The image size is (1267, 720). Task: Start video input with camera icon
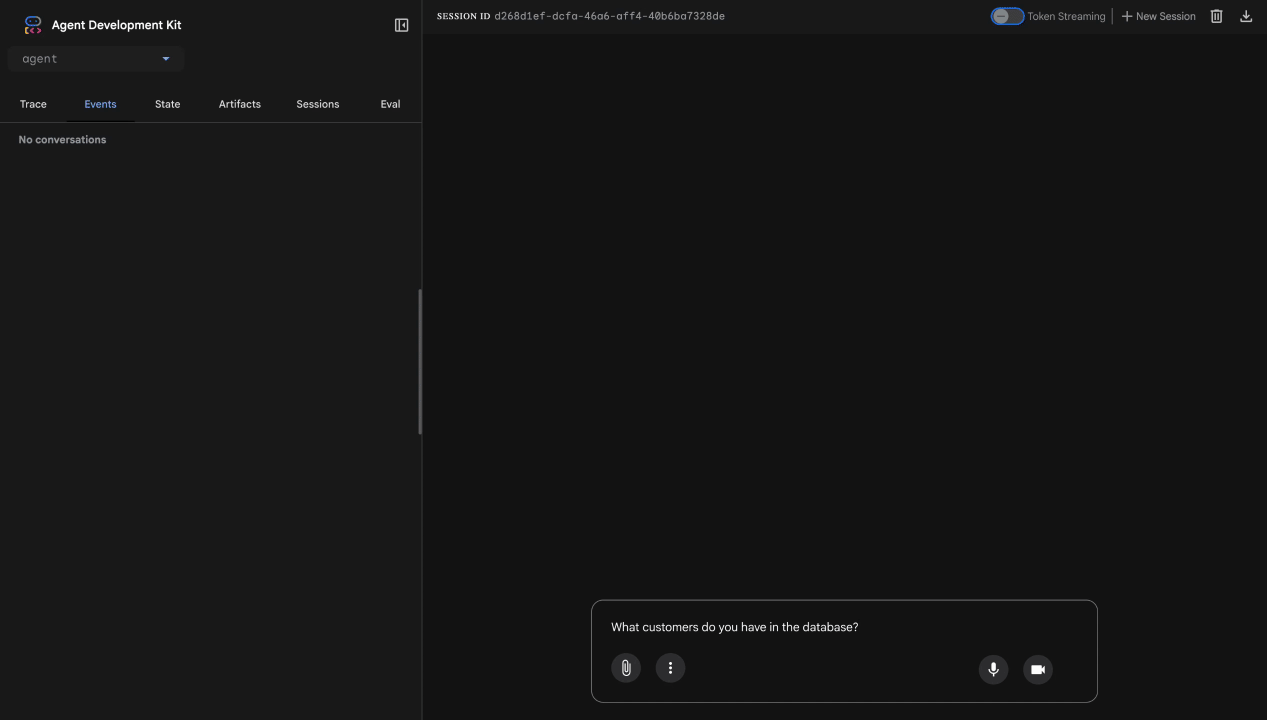pos(1037,669)
